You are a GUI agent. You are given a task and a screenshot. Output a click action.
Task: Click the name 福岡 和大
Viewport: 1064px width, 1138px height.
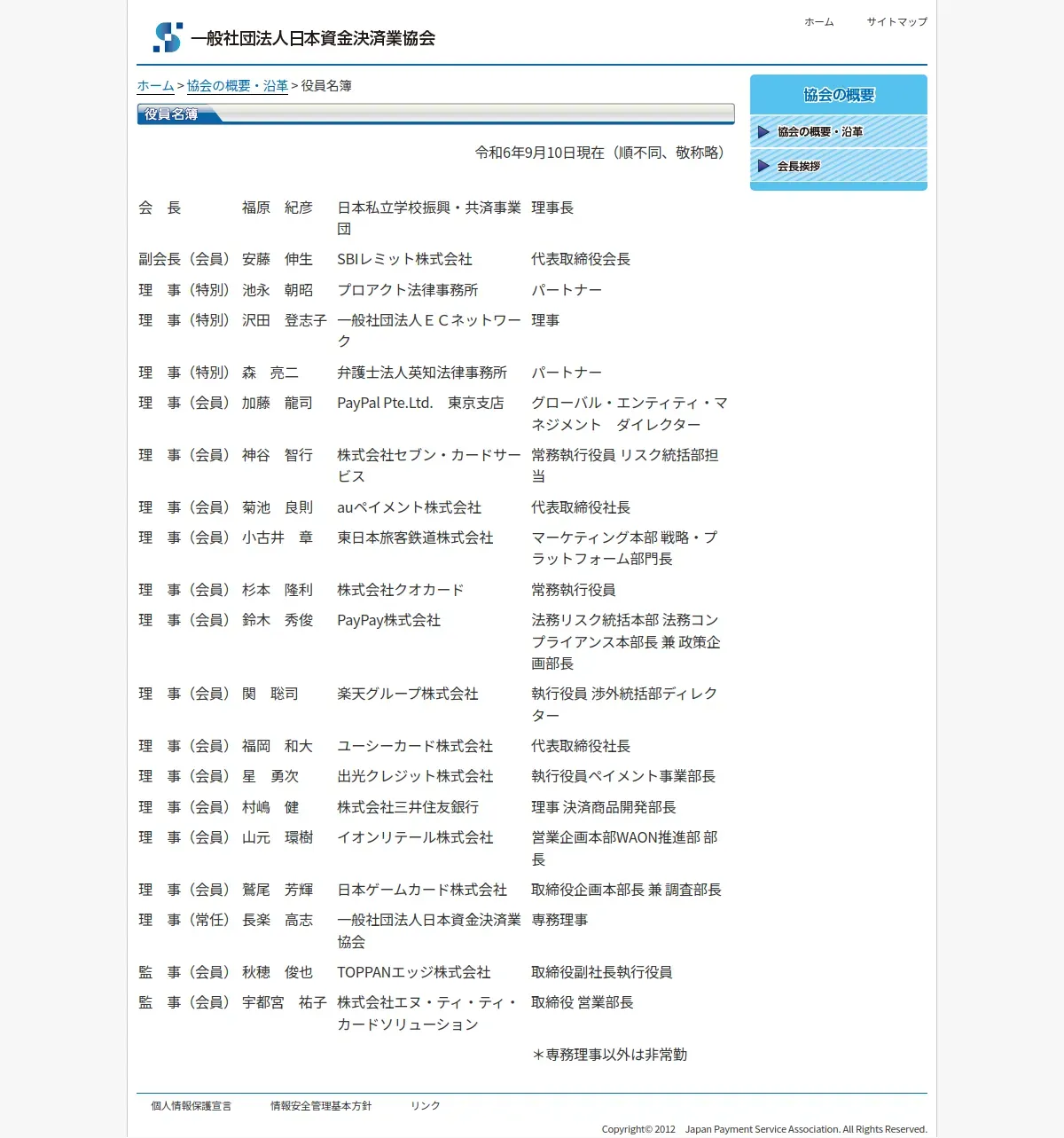[278, 746]
